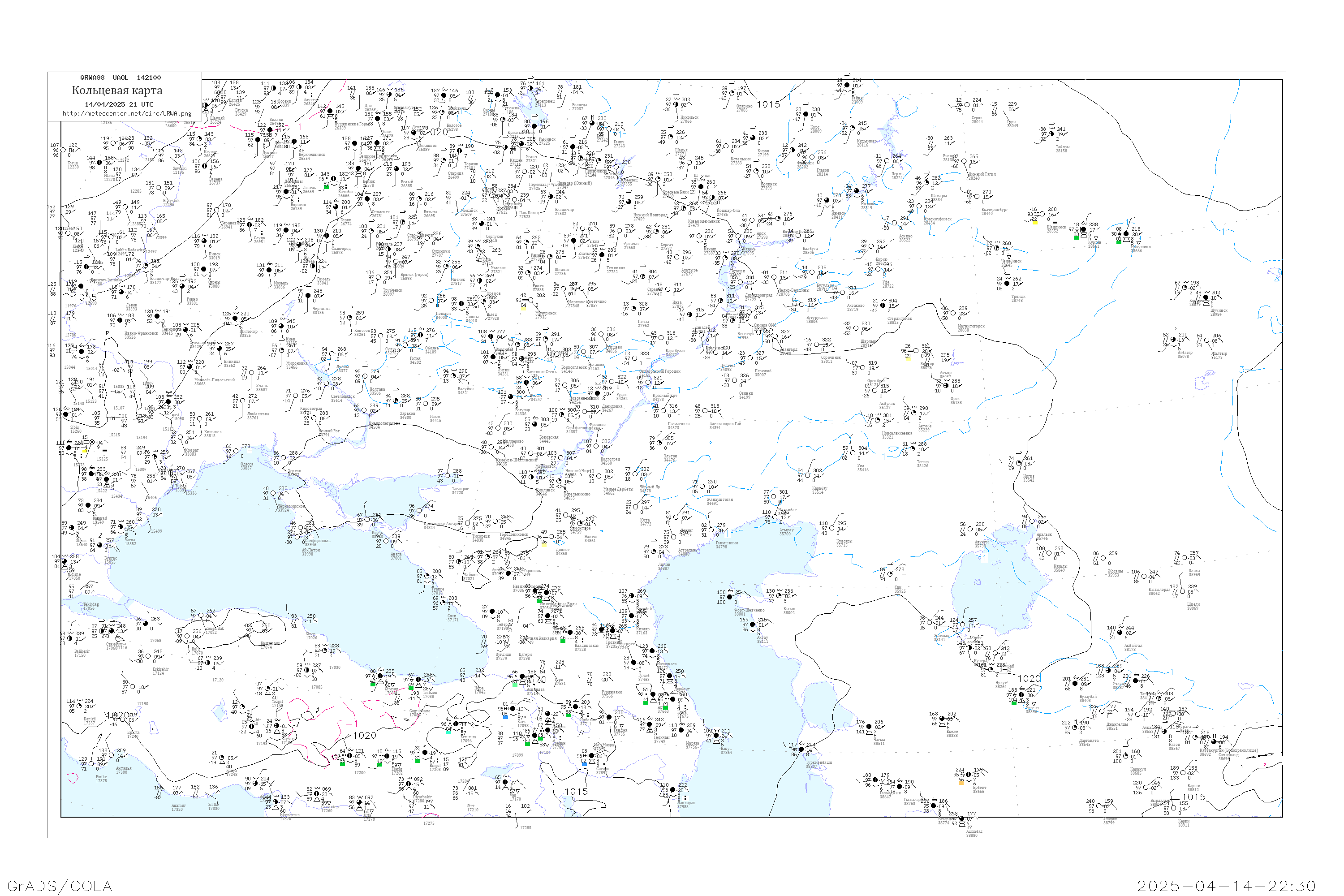Click the Кольцевая карта title text
1344x896 pixels.
point(117,90)
